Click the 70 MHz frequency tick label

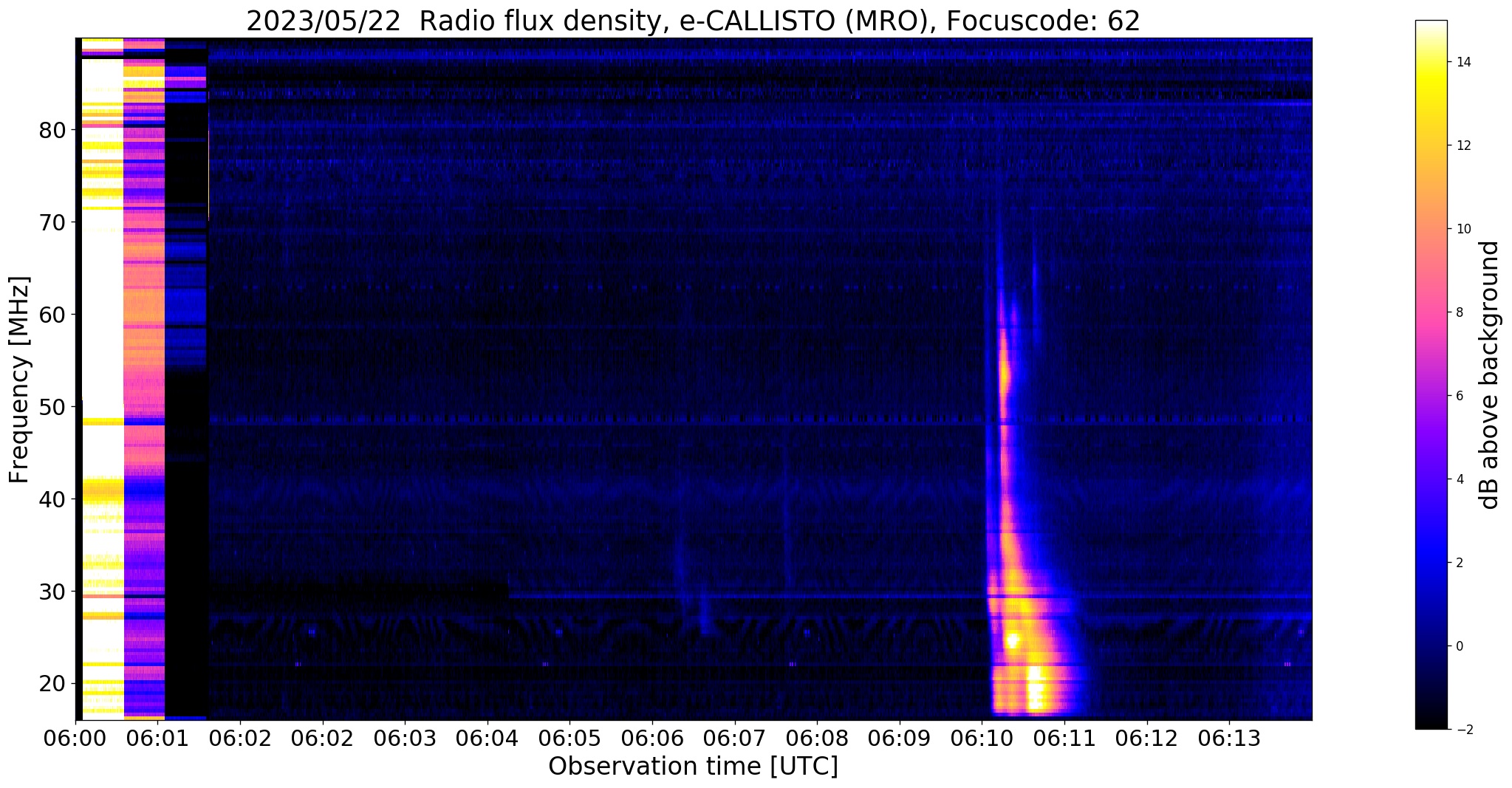coord(52,222)
